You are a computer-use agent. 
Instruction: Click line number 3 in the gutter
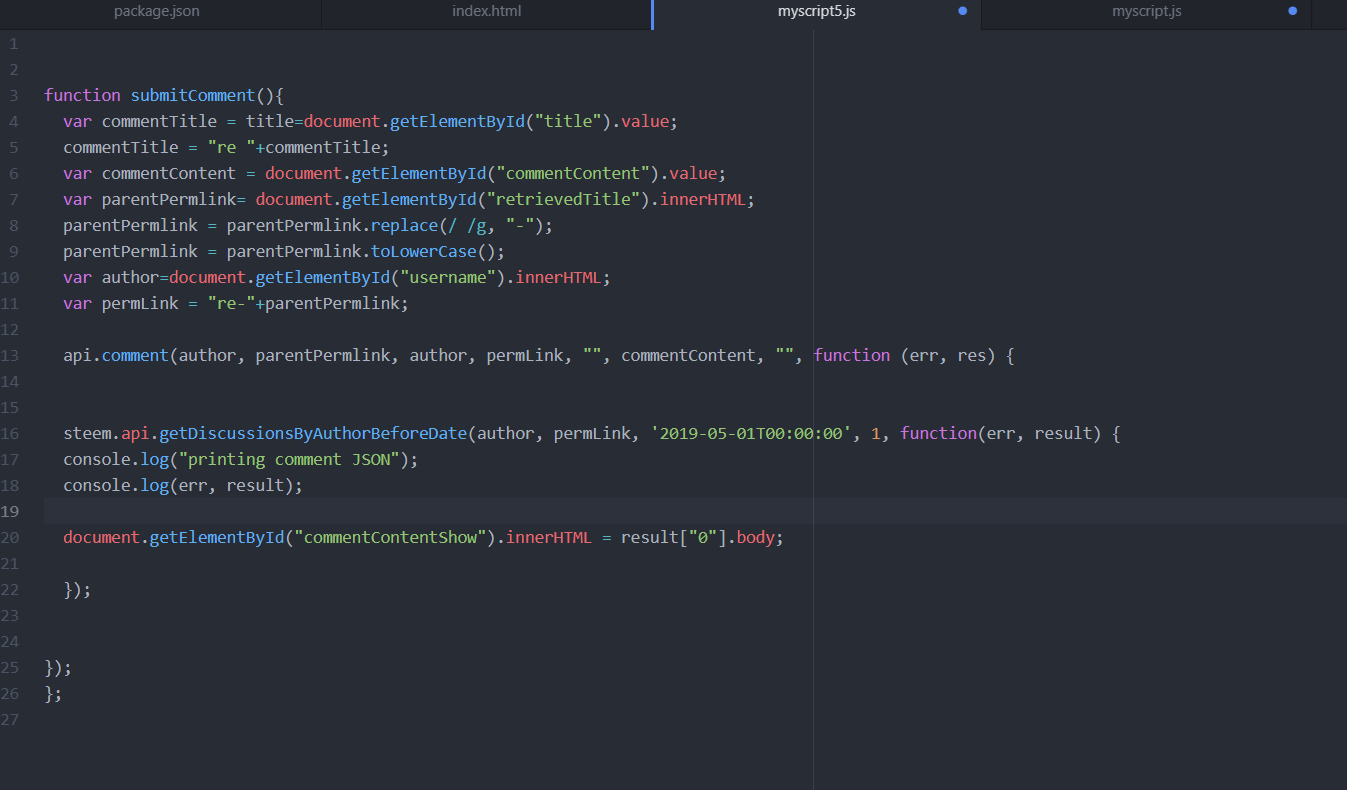[x=14, y=96]
